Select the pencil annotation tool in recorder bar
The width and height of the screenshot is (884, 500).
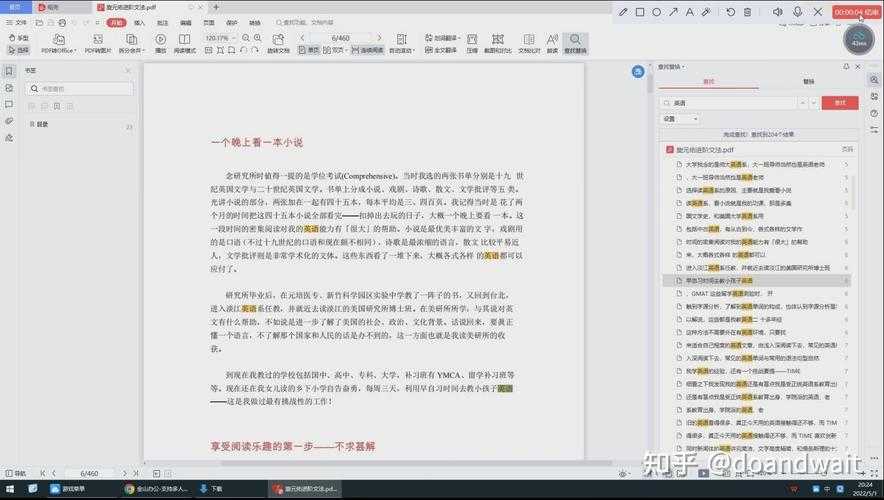(623, 12)
